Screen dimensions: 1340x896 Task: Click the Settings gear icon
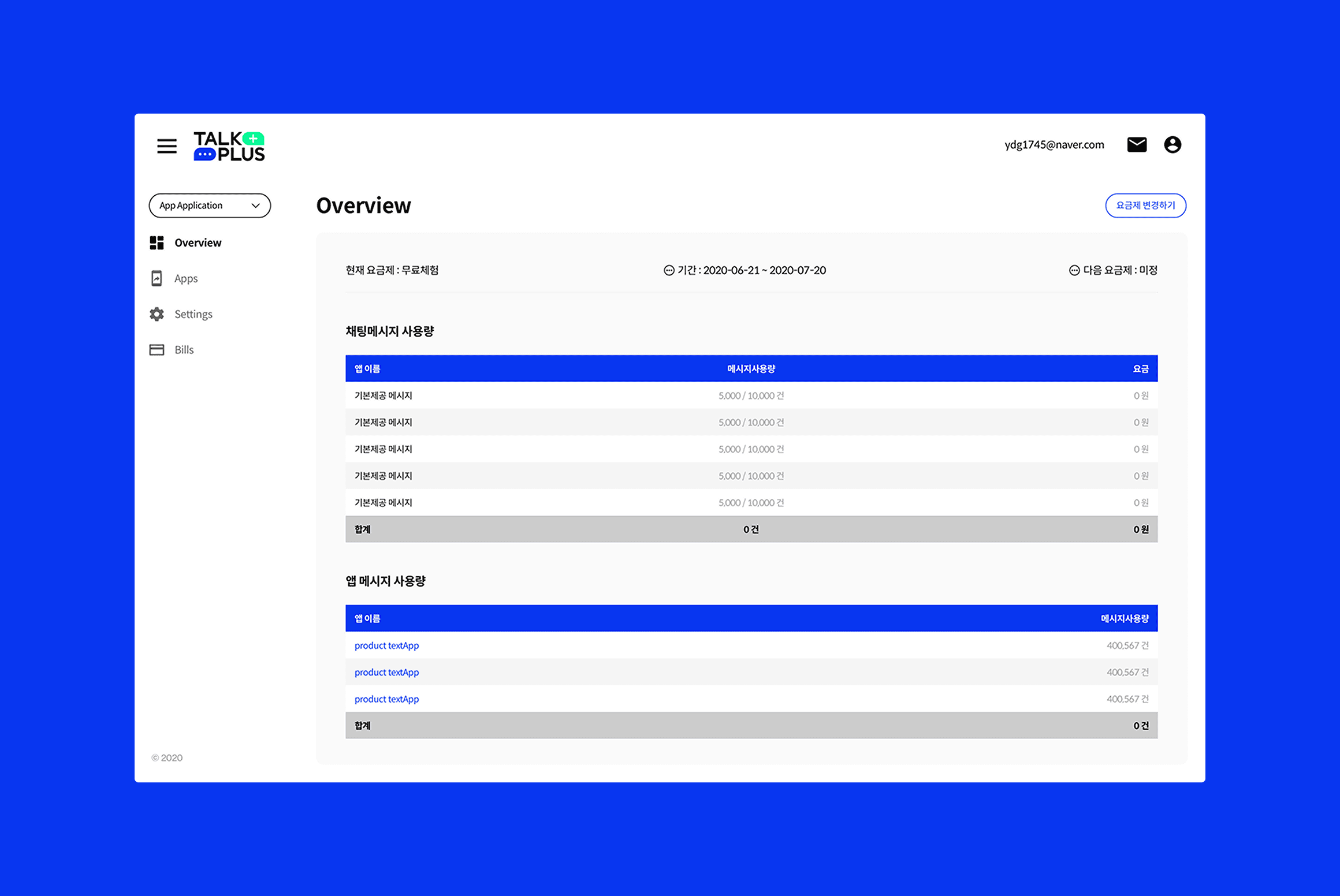pyautogui.click(x=157, y=314)
